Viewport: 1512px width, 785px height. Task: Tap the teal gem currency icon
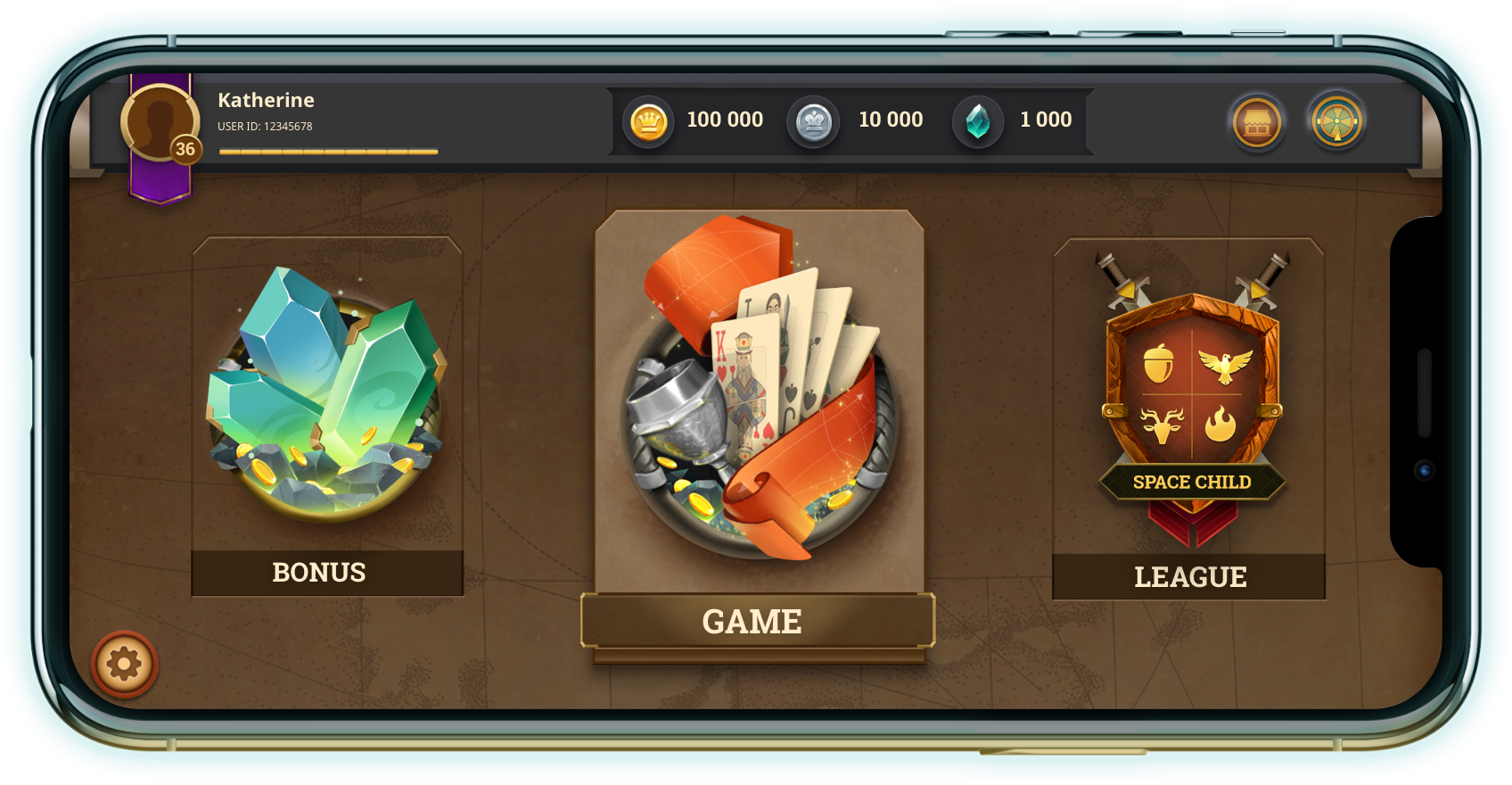click(x=978, y=122)
